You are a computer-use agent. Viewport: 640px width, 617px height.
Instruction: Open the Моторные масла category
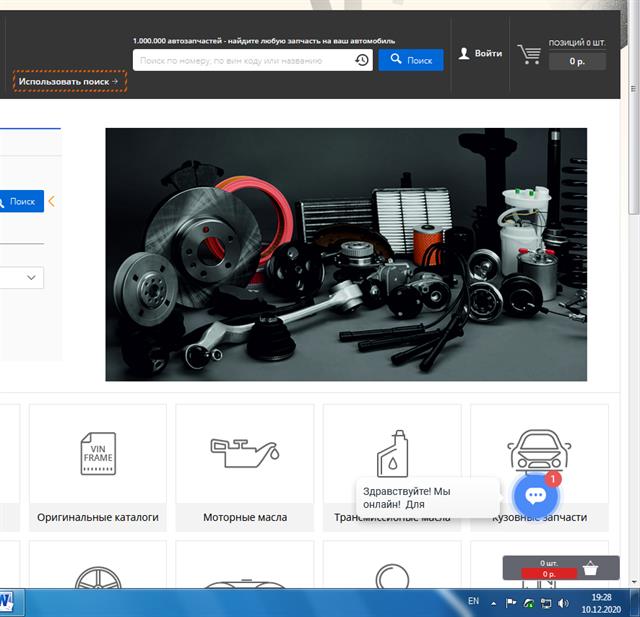(245, 517)
